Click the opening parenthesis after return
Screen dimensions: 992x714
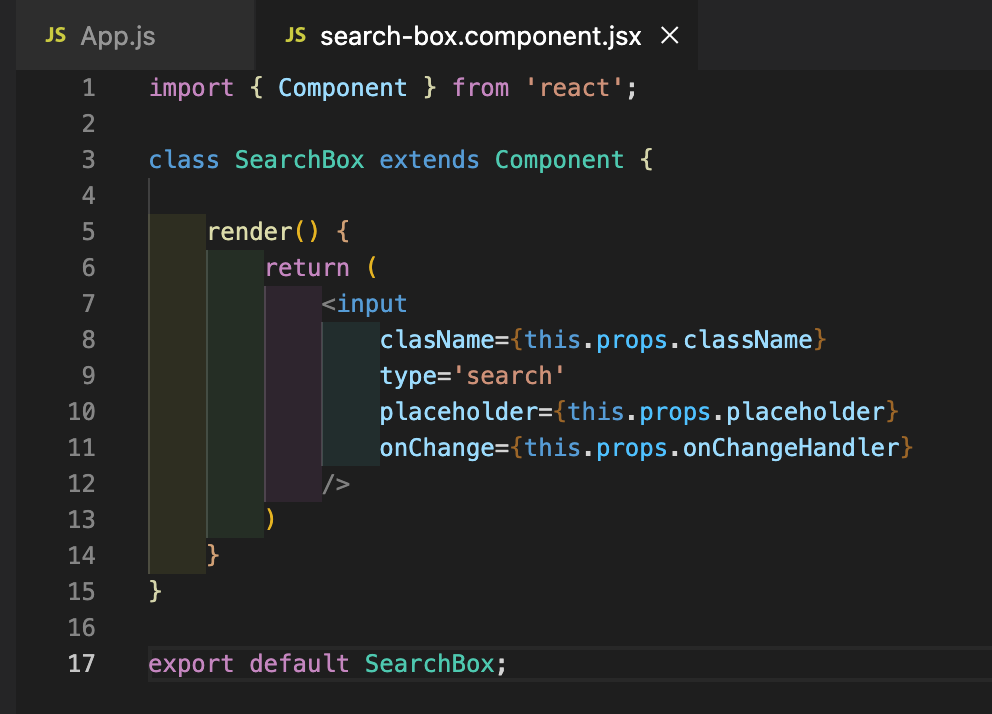tap(372, 268)
